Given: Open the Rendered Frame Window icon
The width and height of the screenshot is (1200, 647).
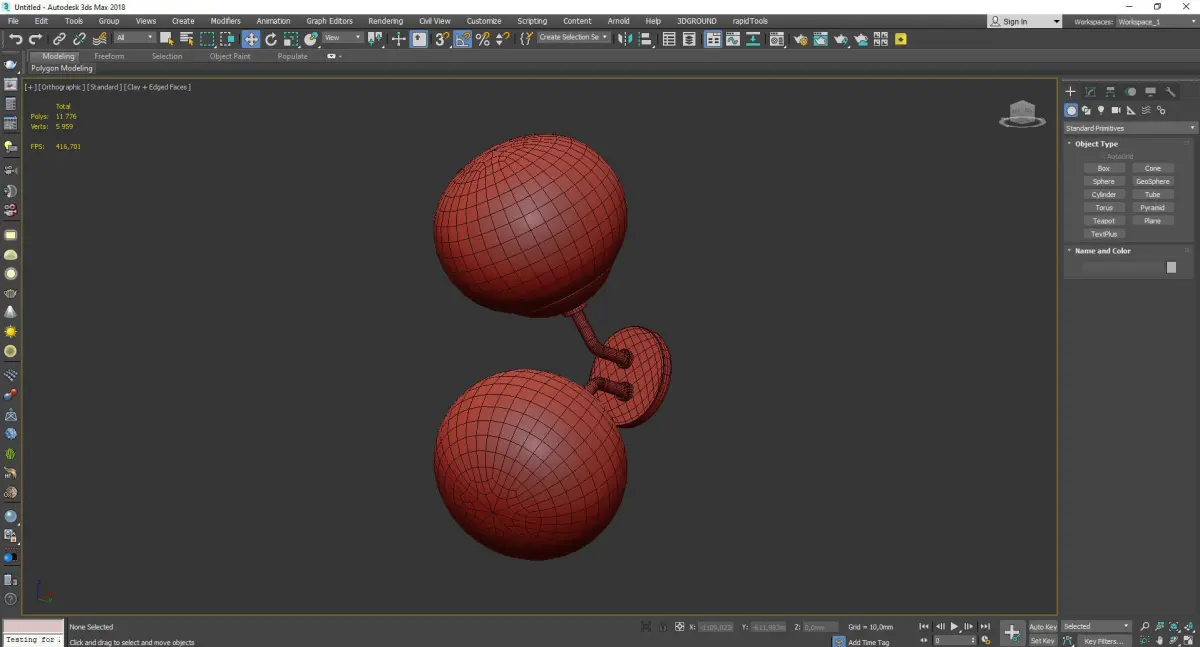Looking at the screenshot, I should (820, 39).
